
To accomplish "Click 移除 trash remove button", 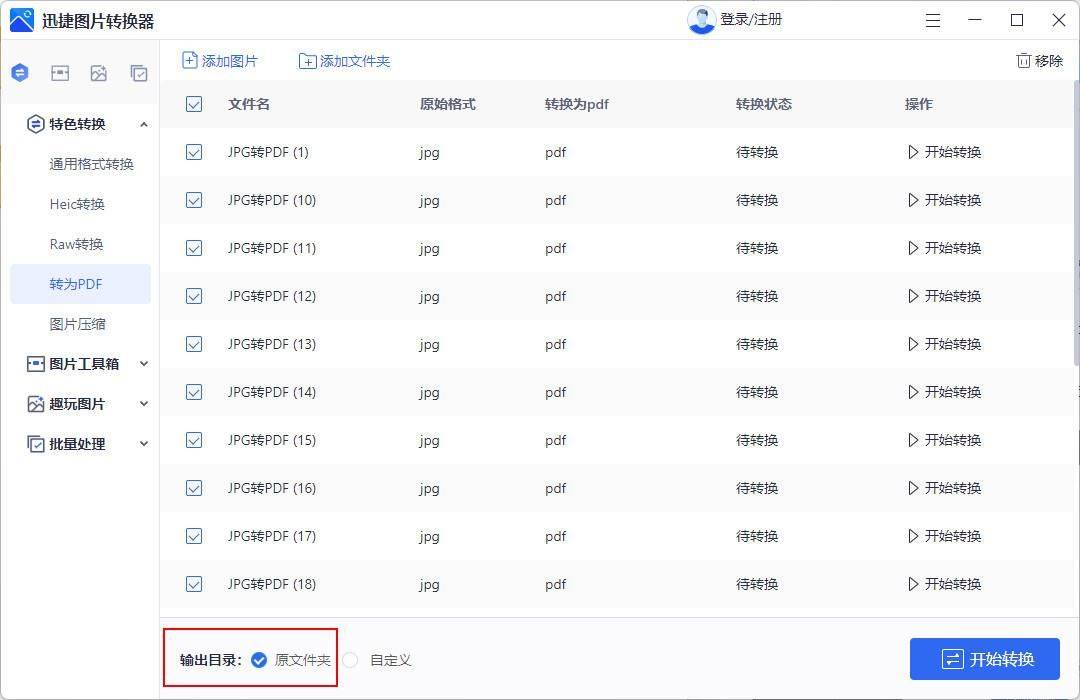I will [x=1040, y=61].
